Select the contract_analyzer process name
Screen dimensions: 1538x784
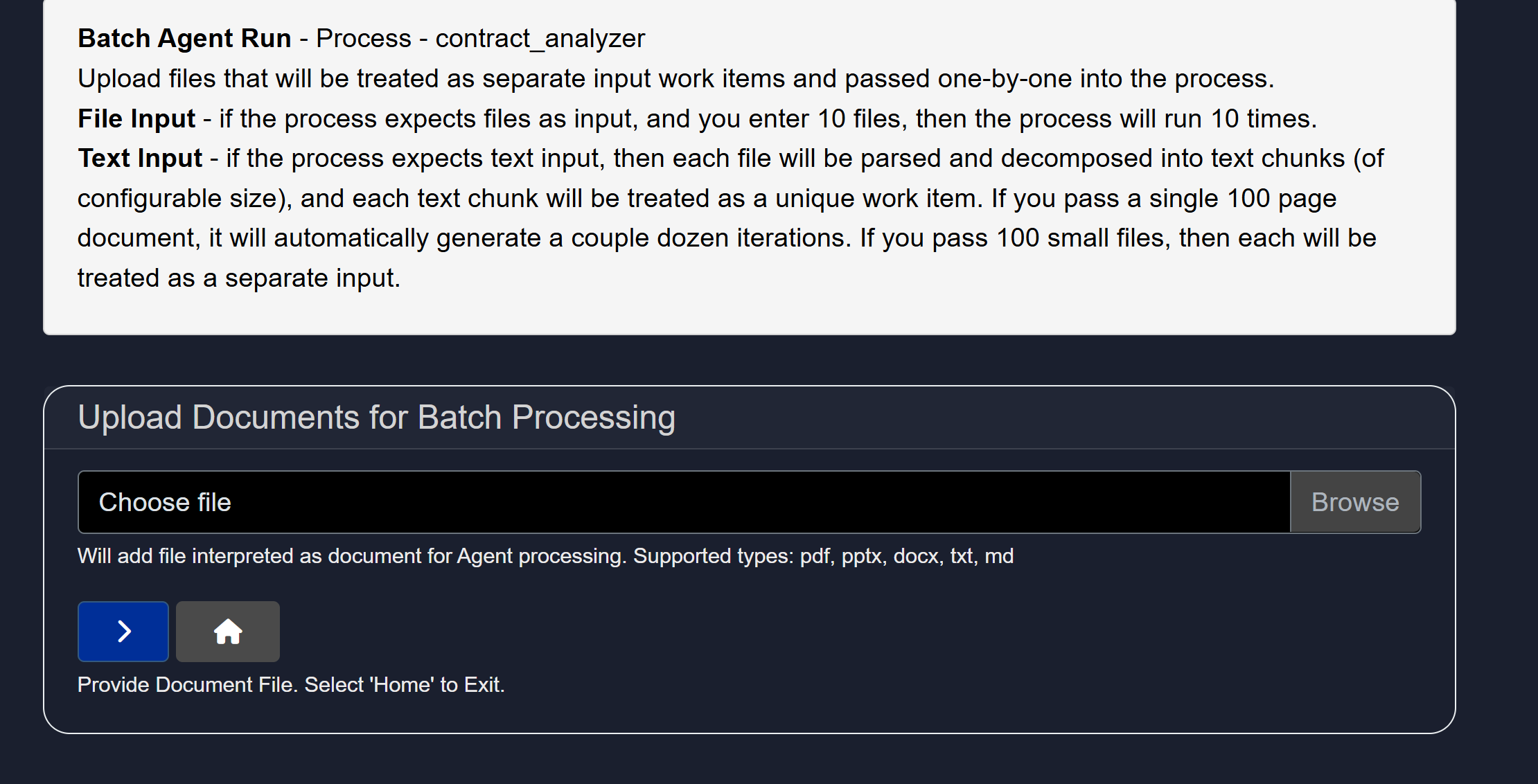click(x=540, y=39)
